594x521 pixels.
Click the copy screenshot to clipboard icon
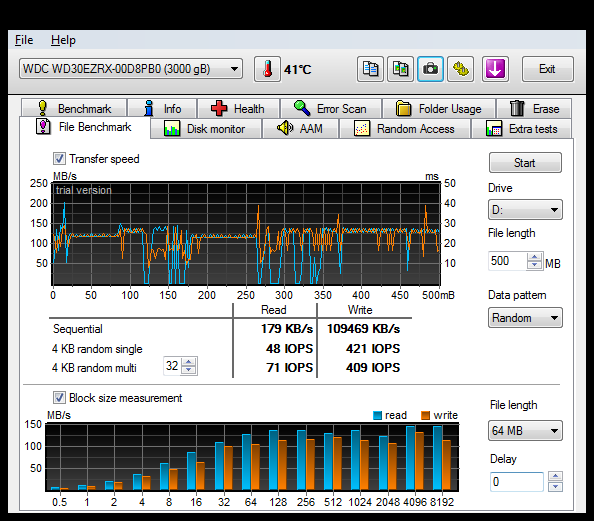(400, 69)
